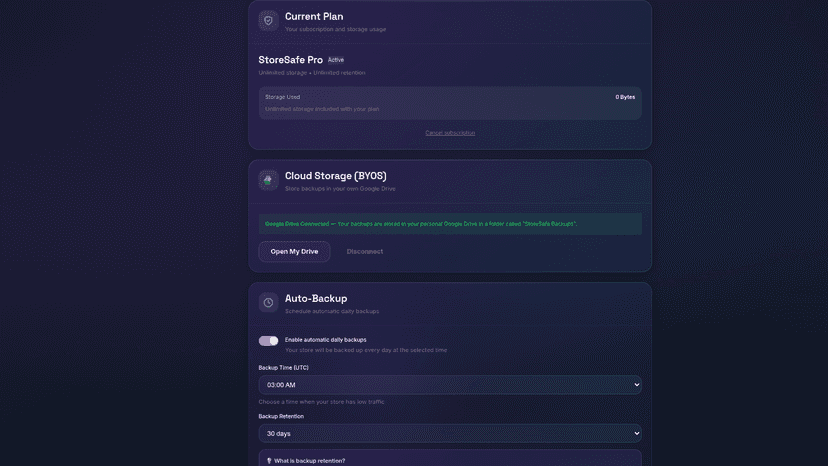Click the Backup Time (UTC) label
828x466 pixels.
[284, 368]
